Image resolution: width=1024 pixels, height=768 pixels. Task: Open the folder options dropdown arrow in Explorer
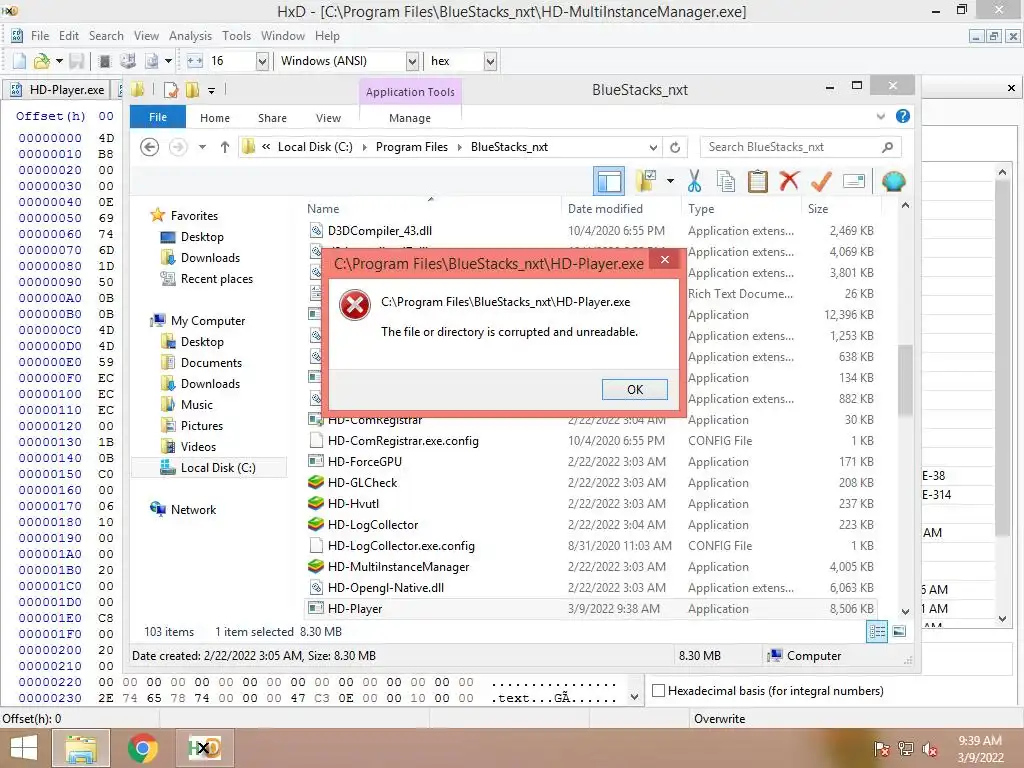tap(670, 181)
